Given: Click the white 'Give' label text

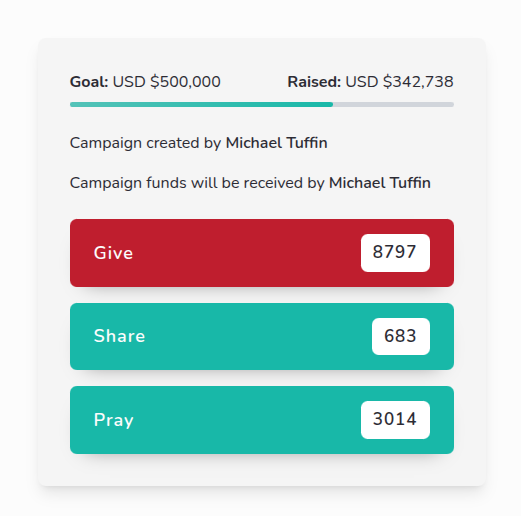Looking at the screenshot, I should pos(113,253).
